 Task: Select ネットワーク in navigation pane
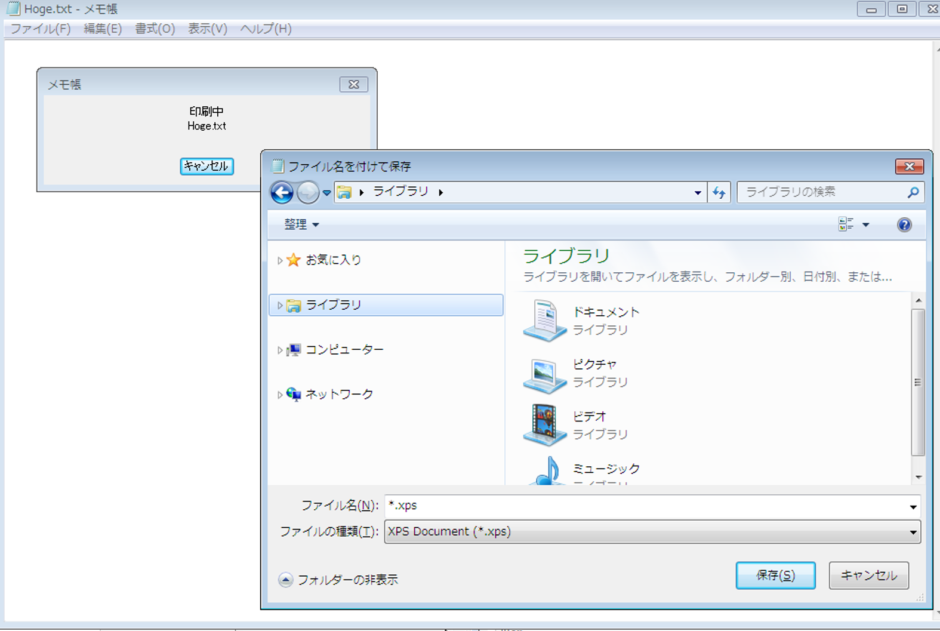(339, 394)
